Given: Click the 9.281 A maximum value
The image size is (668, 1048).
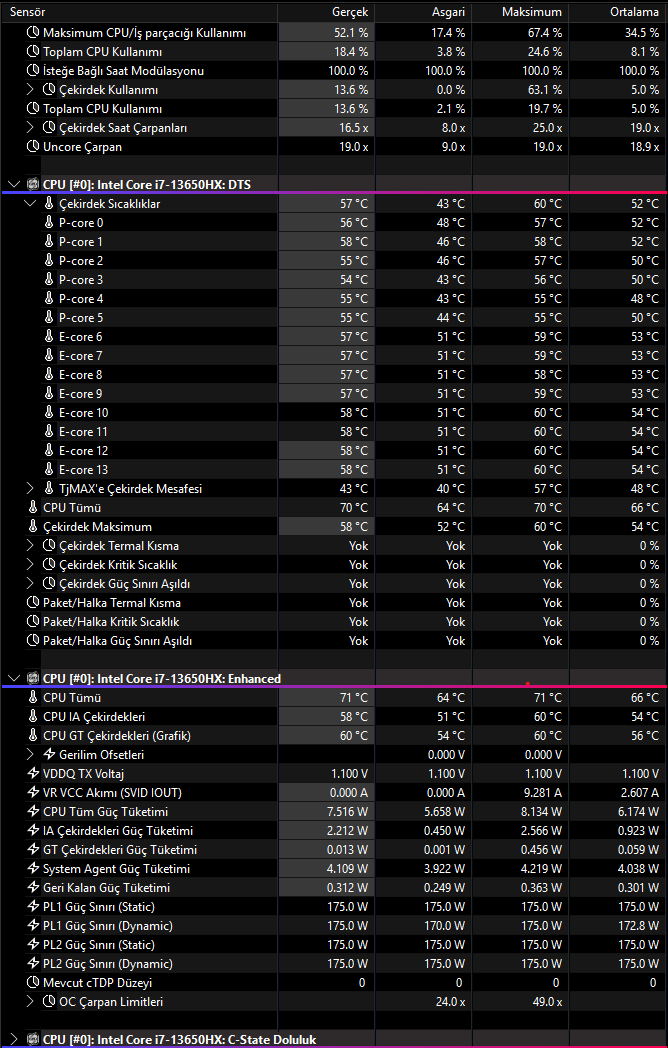Looking at the screenshot, I should point(541,792).
